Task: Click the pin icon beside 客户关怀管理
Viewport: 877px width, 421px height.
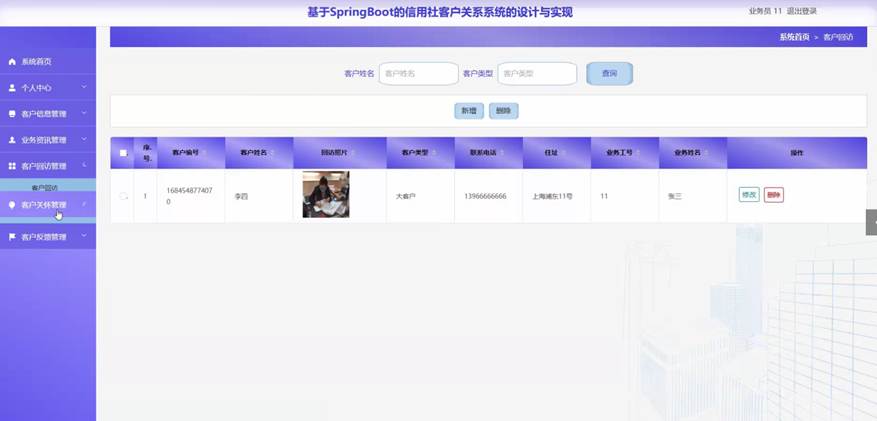Action: [x=12, y=205]
